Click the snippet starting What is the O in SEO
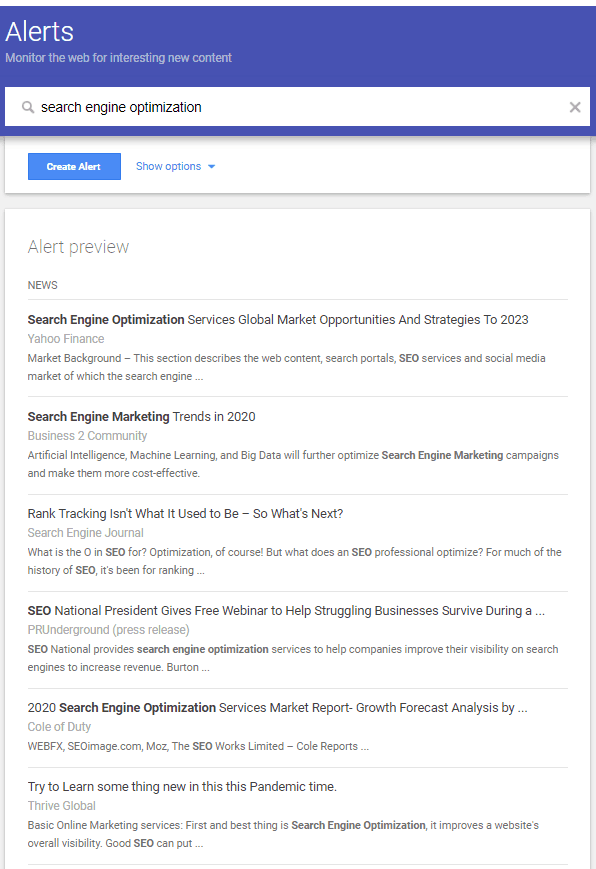 294,561
